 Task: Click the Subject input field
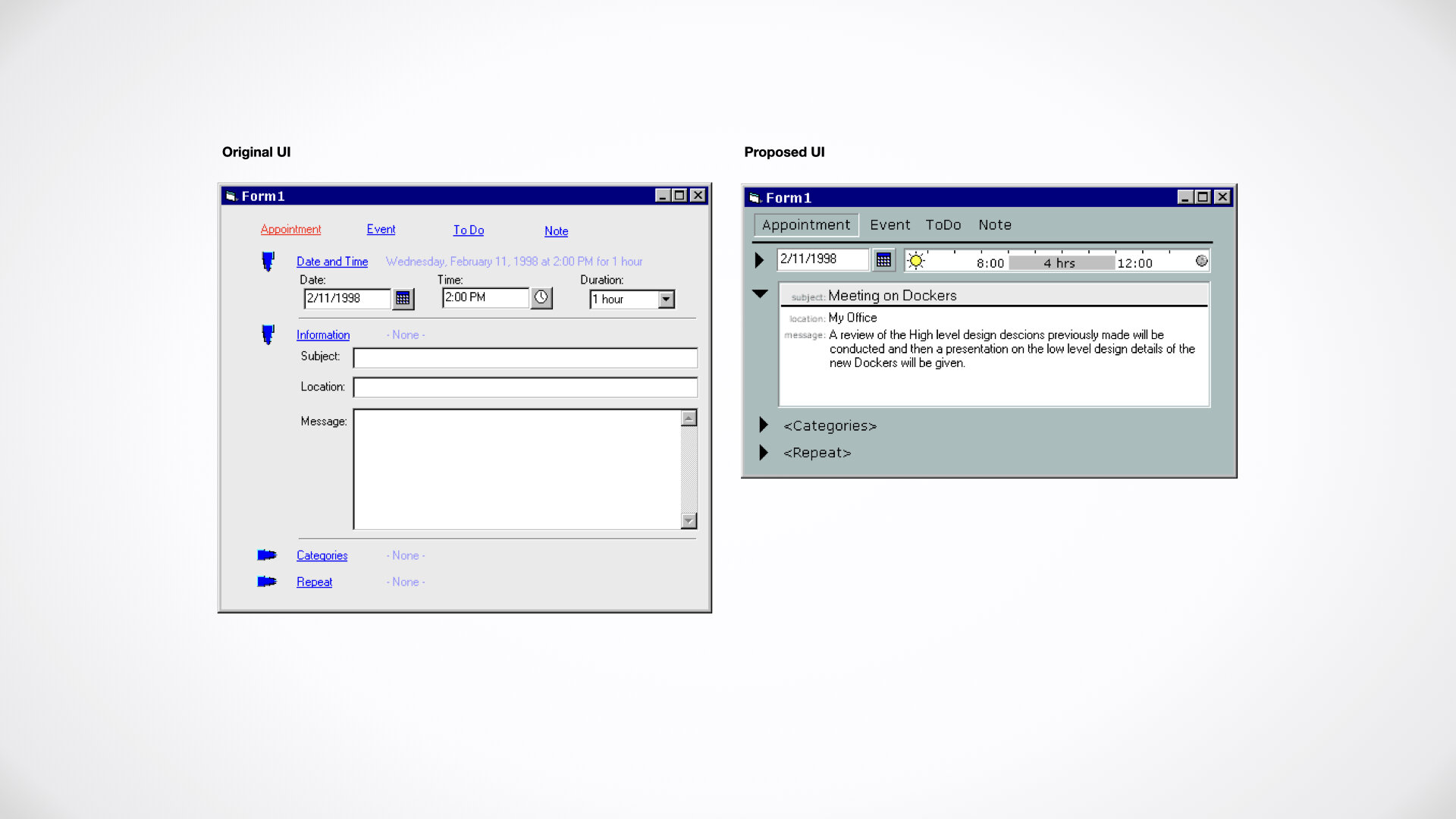pyautogui.click(x=526, y=358)
